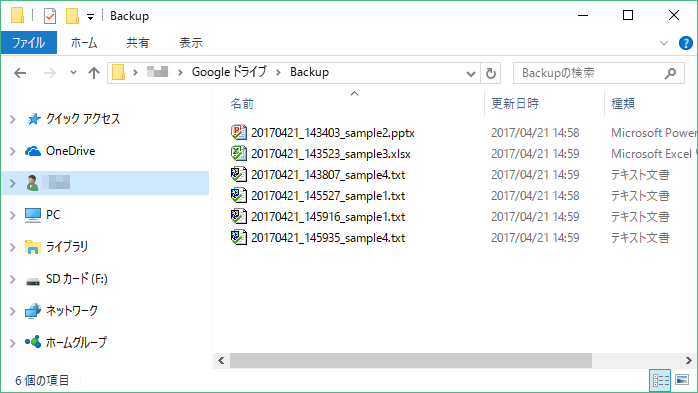The width and height of the screenshot is (698, 393).
Task: Select file 20170421_145527_sample1.txt
Action: point(328,196)
